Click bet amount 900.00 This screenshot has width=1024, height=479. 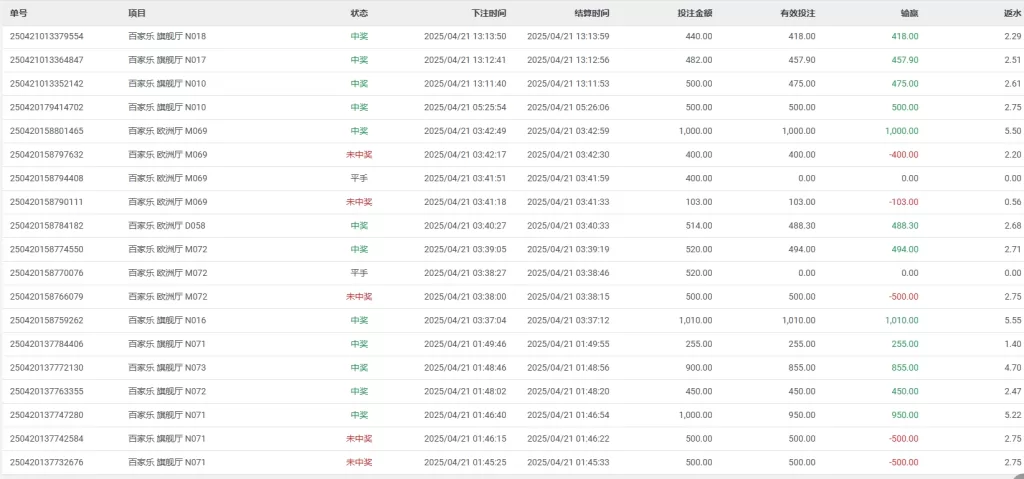(x=699, y=368)
